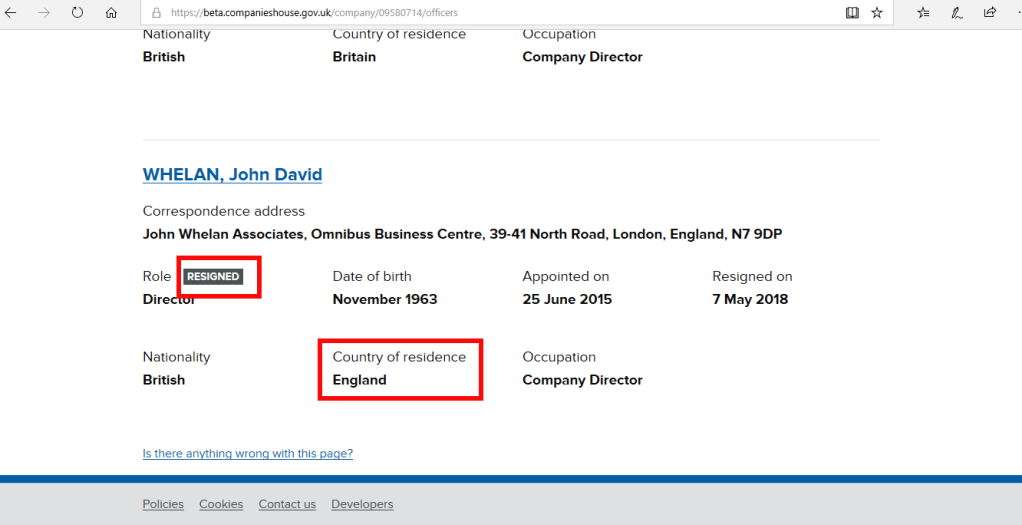The image size is (1022, 525).
Task: Click 'Is there anything wrong with this page?'
Action: (248, 453)
